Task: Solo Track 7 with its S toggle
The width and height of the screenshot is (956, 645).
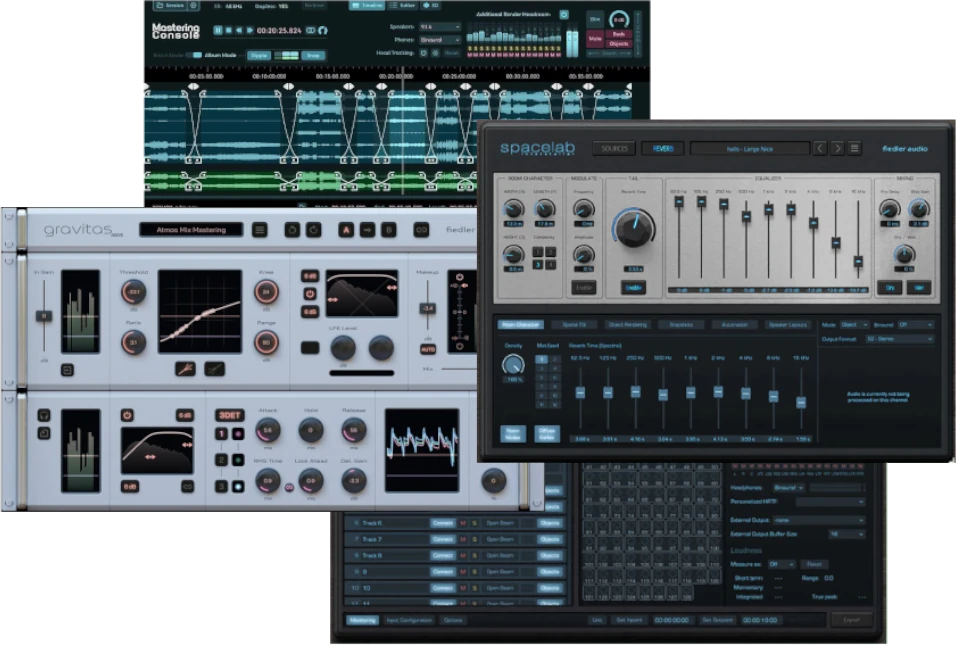Action: (475, 539)
